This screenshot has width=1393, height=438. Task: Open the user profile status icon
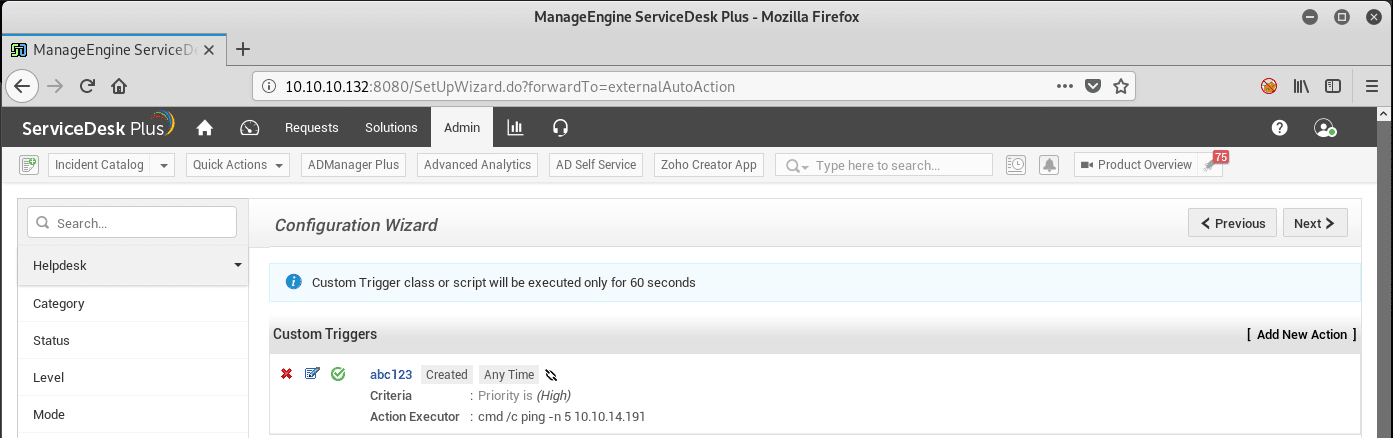[x=1326, y=128]
